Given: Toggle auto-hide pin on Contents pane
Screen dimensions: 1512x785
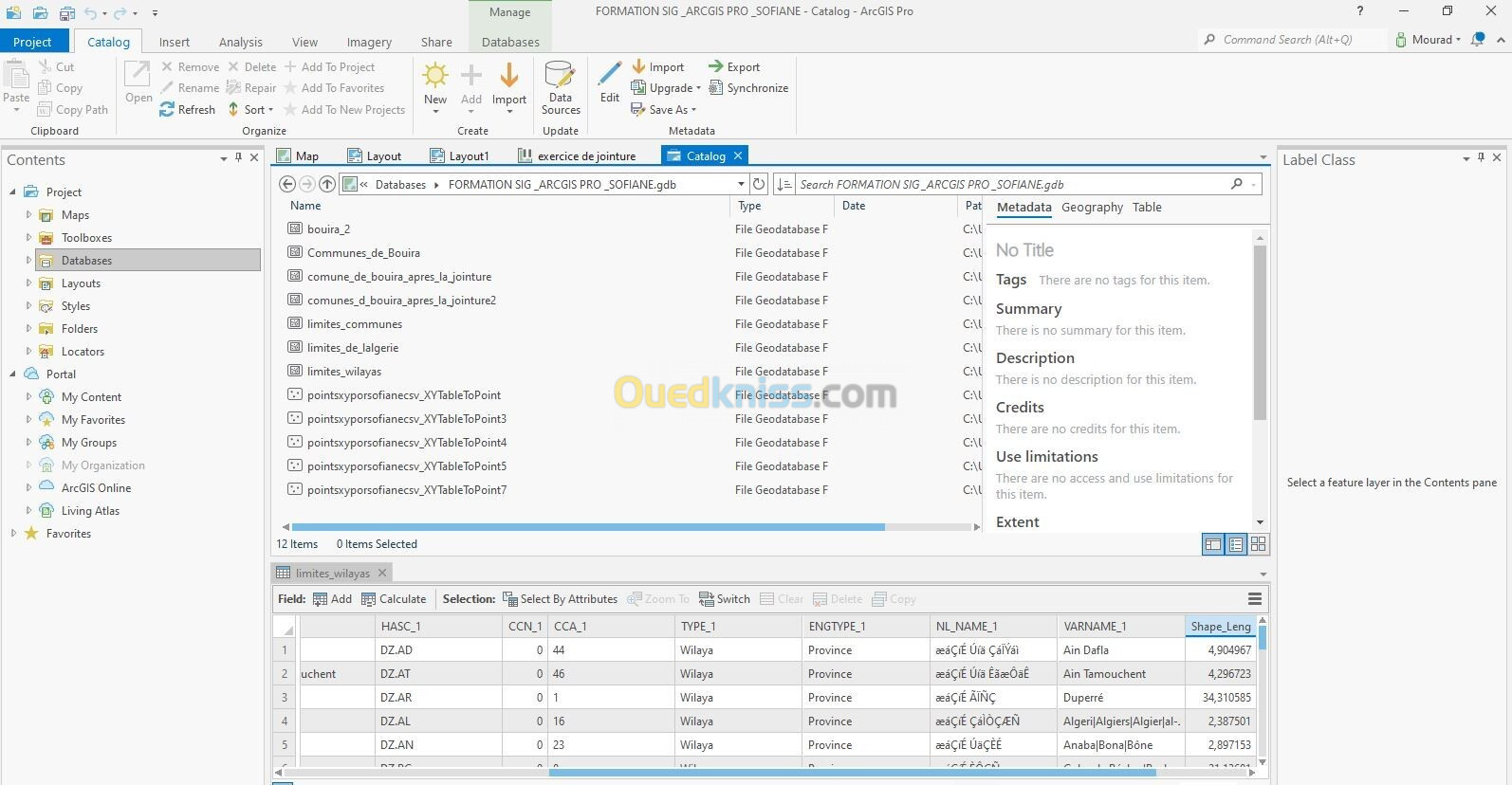Looking at the screenshot, I should [238, 158].
